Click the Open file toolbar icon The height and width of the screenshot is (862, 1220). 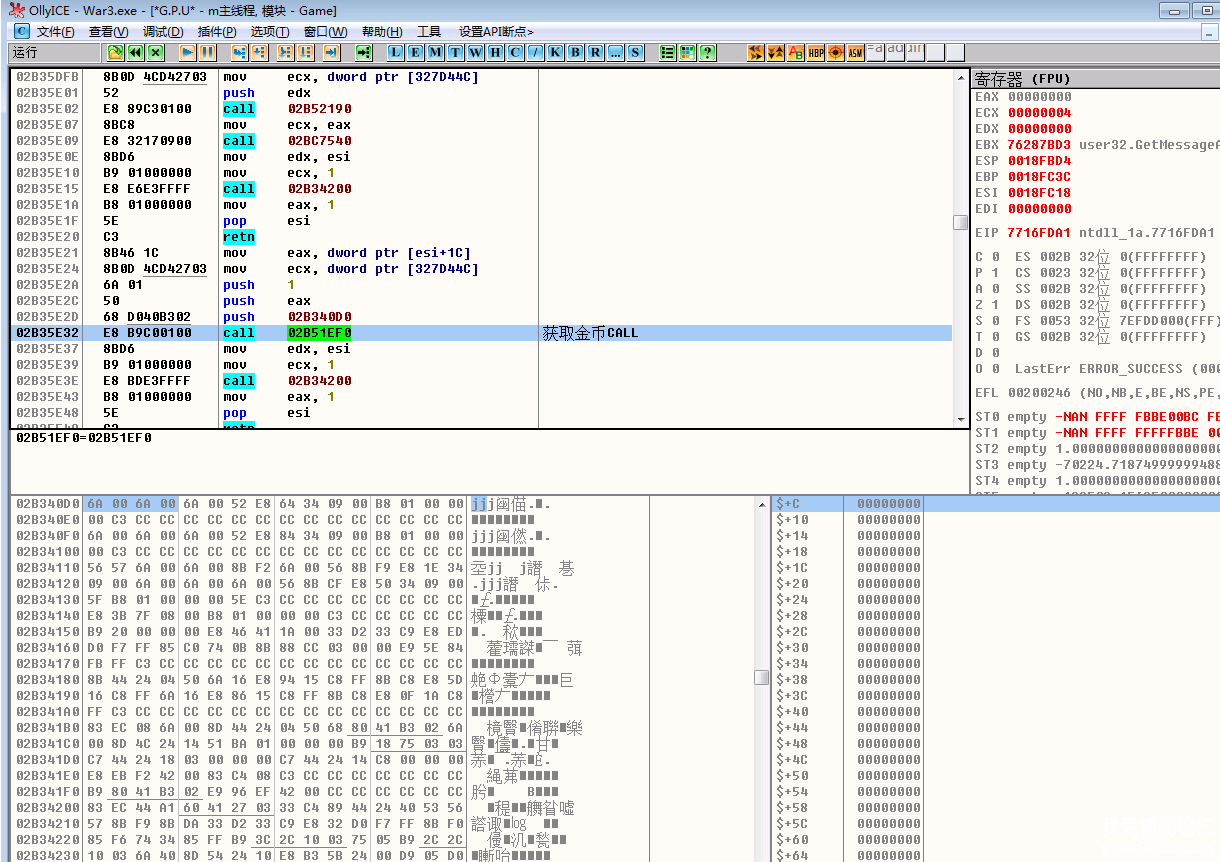point(116,52)
